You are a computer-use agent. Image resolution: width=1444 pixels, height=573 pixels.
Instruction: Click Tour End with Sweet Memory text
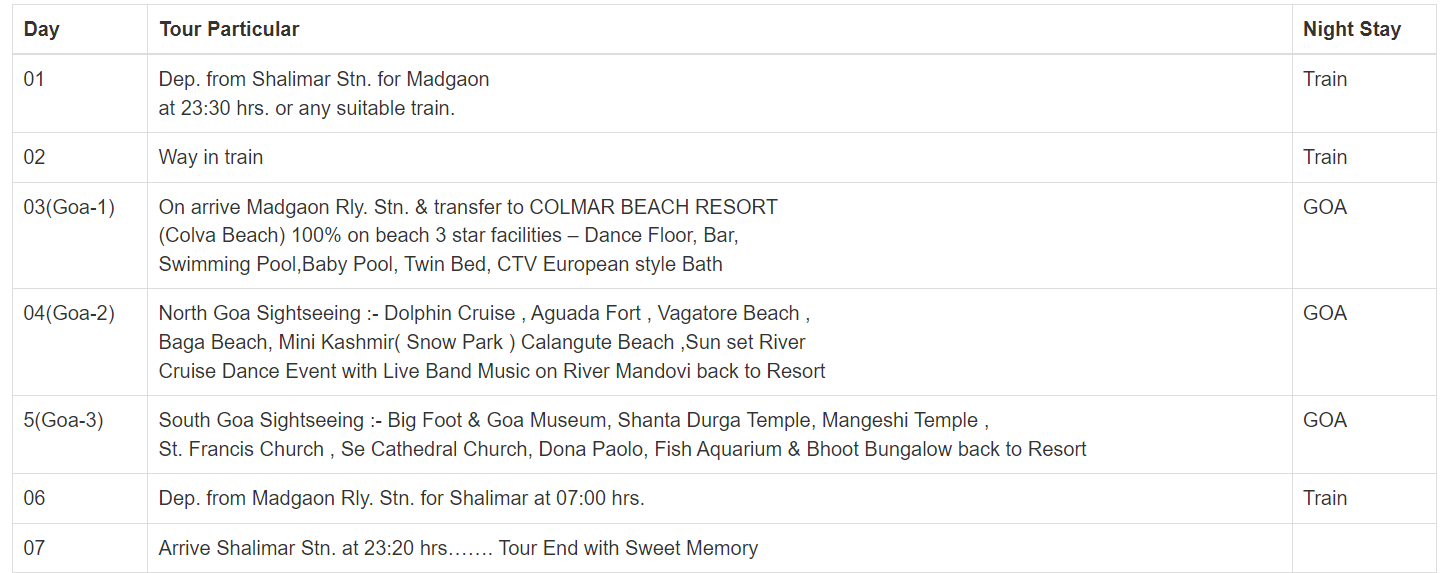(x=628, y=549)
